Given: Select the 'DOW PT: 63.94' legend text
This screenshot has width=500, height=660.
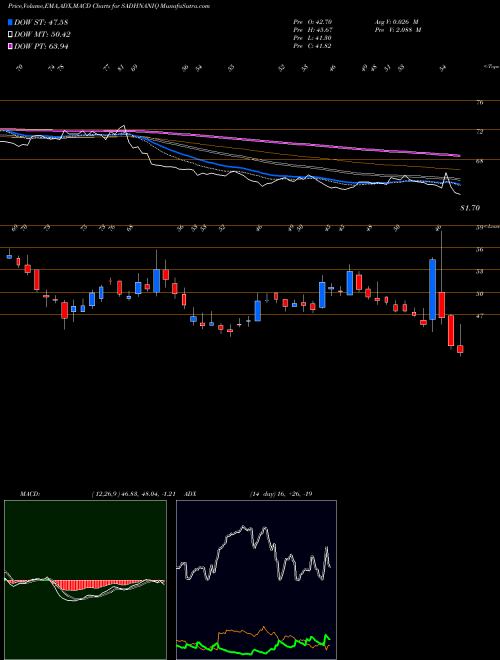Looking at the screenshot, I should click(41, 46).
